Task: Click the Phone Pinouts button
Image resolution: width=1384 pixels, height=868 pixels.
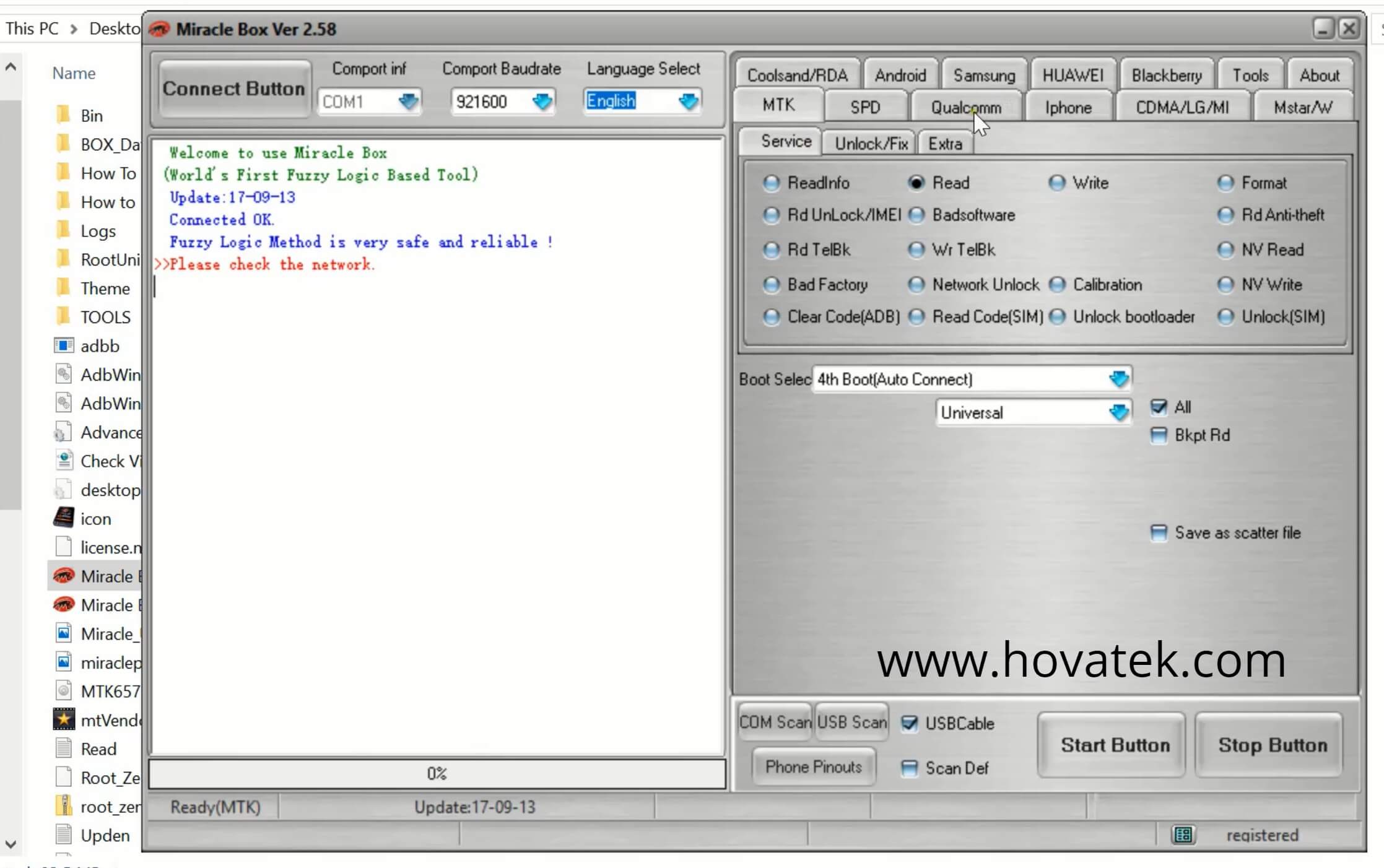Action: click(x=814, y=767)
